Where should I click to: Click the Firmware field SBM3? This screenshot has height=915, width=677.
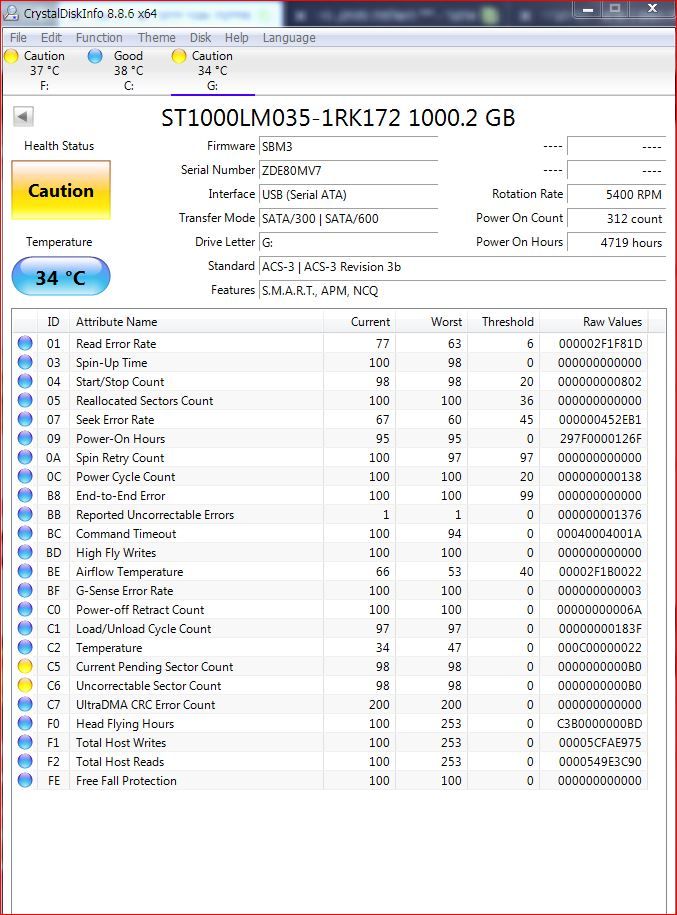[x=348, y=146]
